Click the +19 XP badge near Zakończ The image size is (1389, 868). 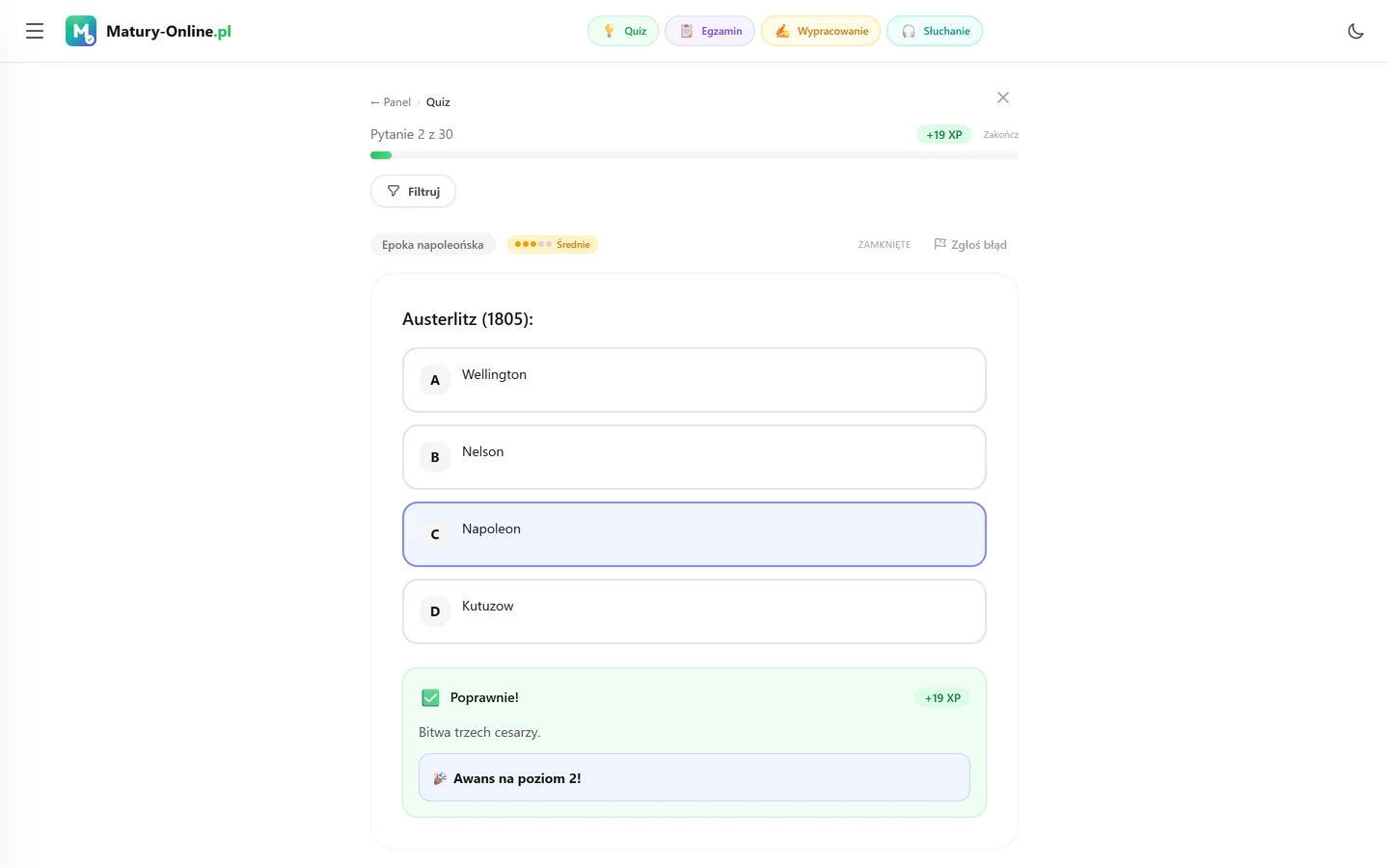(944, 135)
